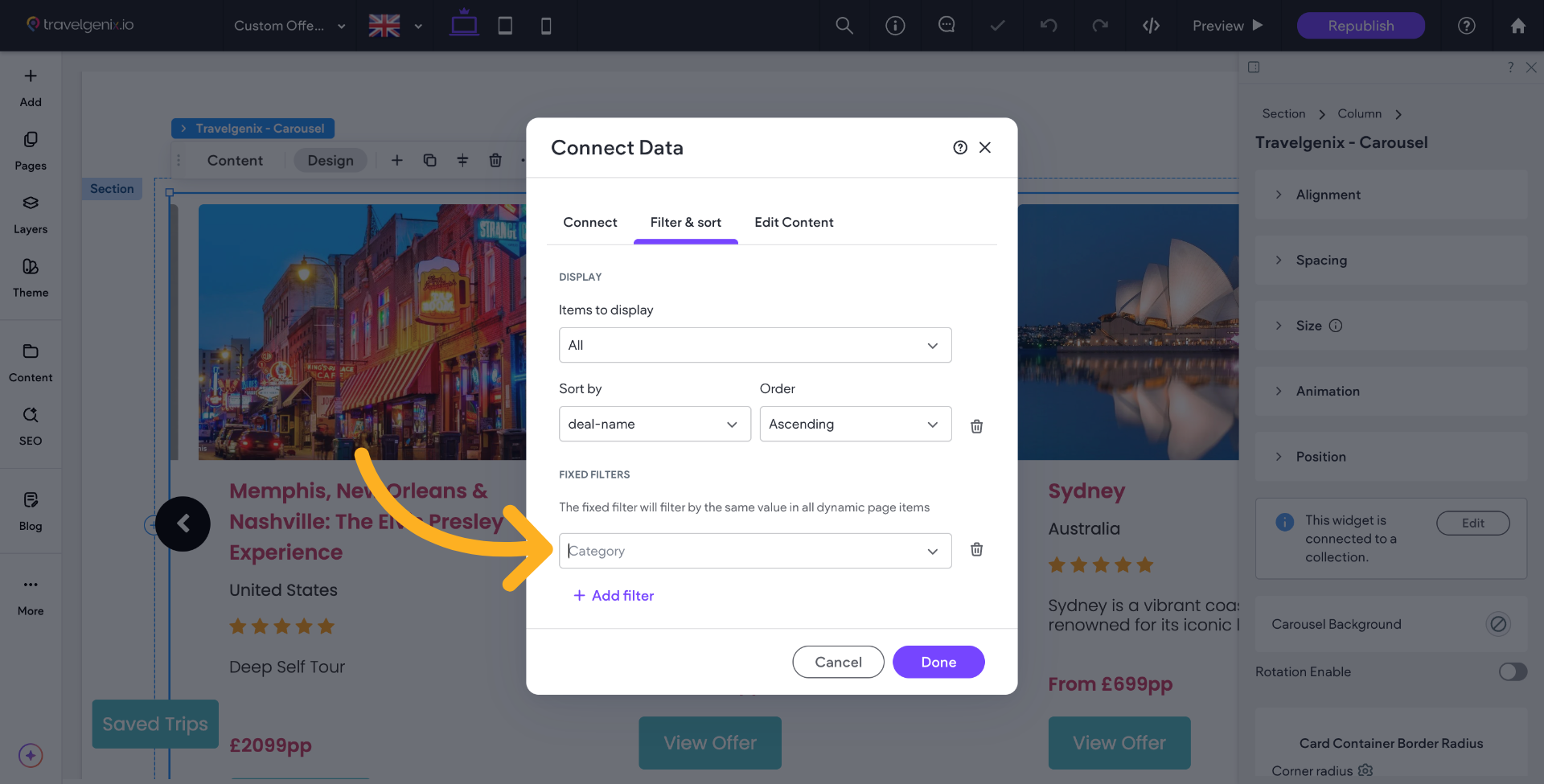Open the Sort by deal-name dropdown
The width and height of the screenshot is (1544, 784).
654,424
